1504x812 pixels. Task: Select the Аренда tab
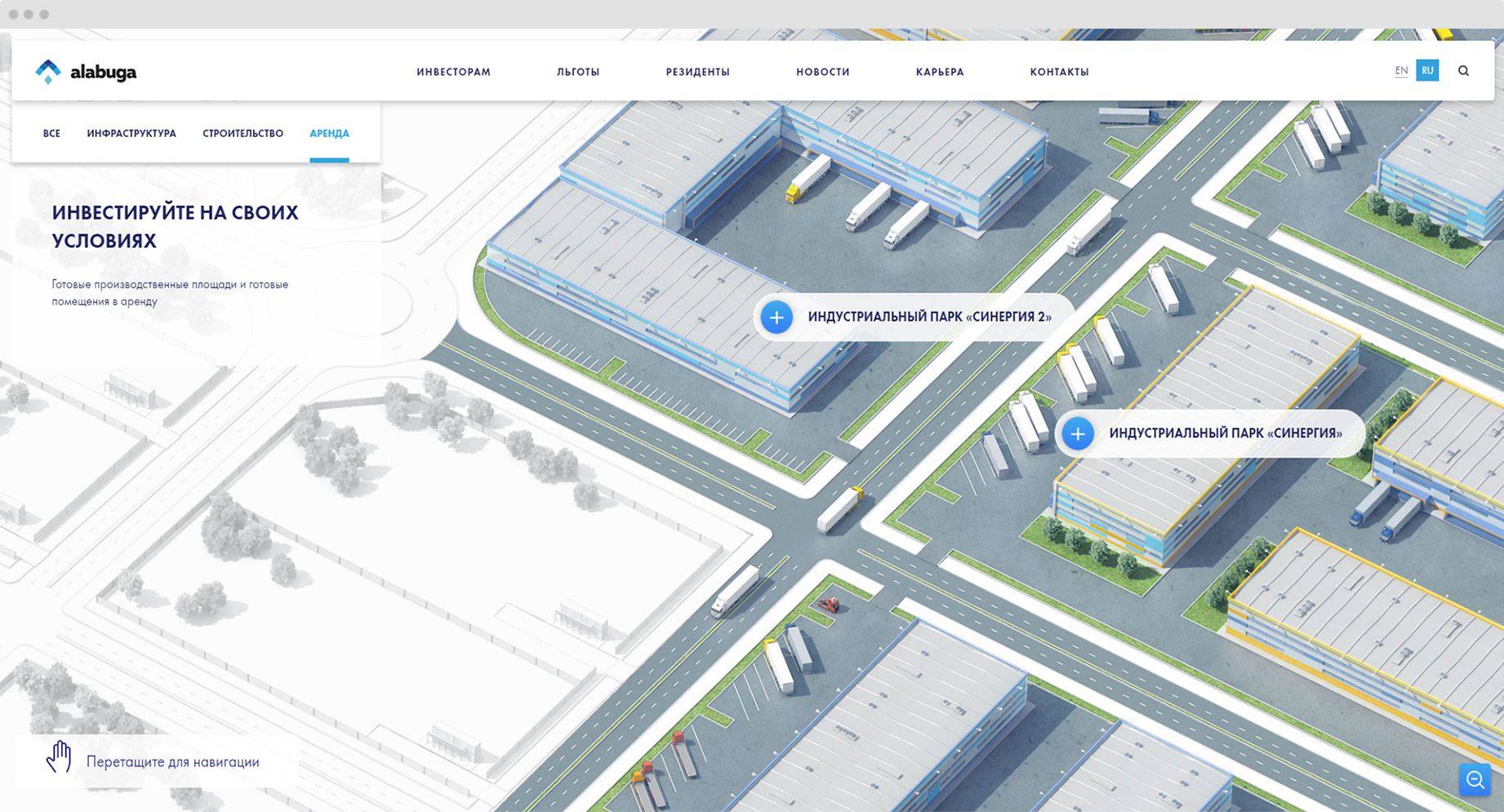coord(329,134)
